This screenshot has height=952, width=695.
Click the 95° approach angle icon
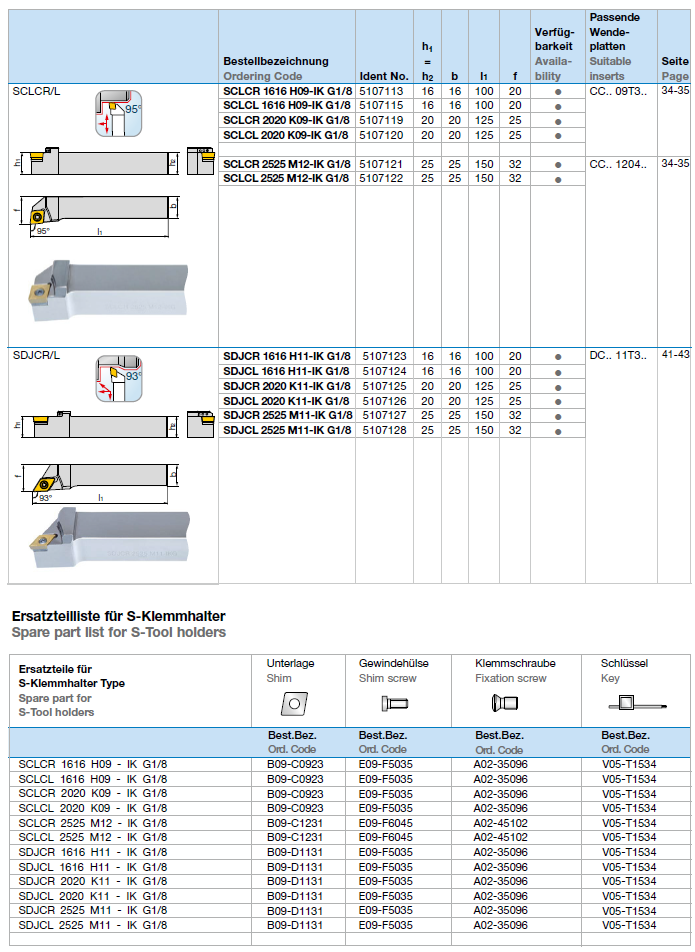(118, 113)
